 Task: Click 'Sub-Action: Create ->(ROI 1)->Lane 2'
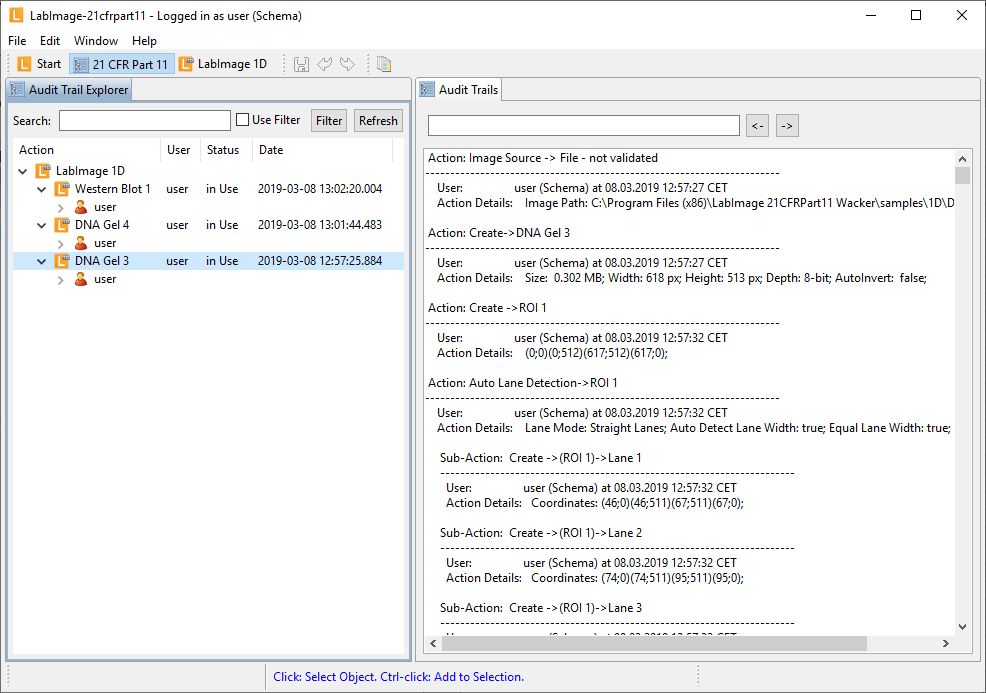coord(541,533)
